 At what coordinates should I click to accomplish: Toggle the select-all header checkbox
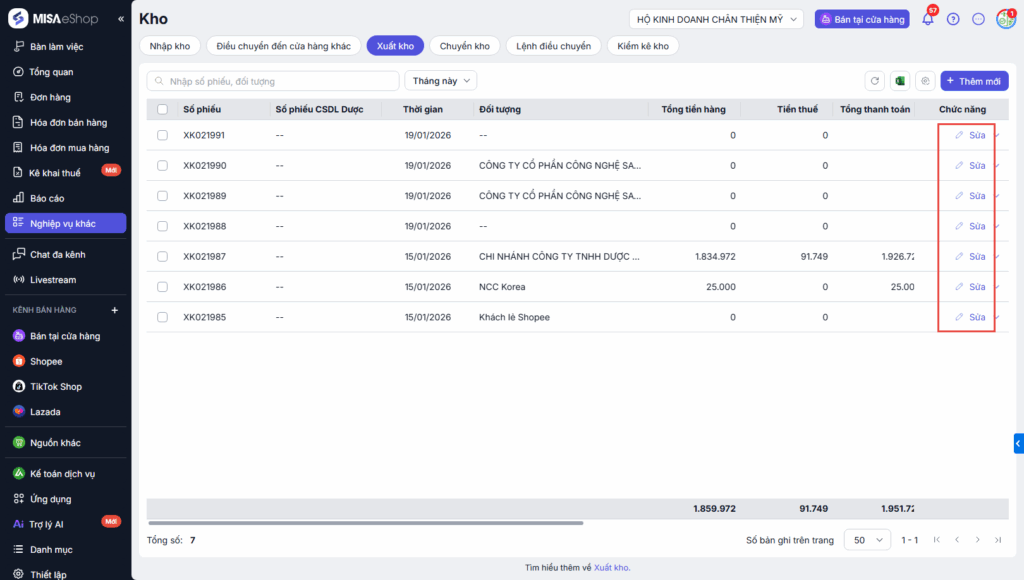click(162, 109)
